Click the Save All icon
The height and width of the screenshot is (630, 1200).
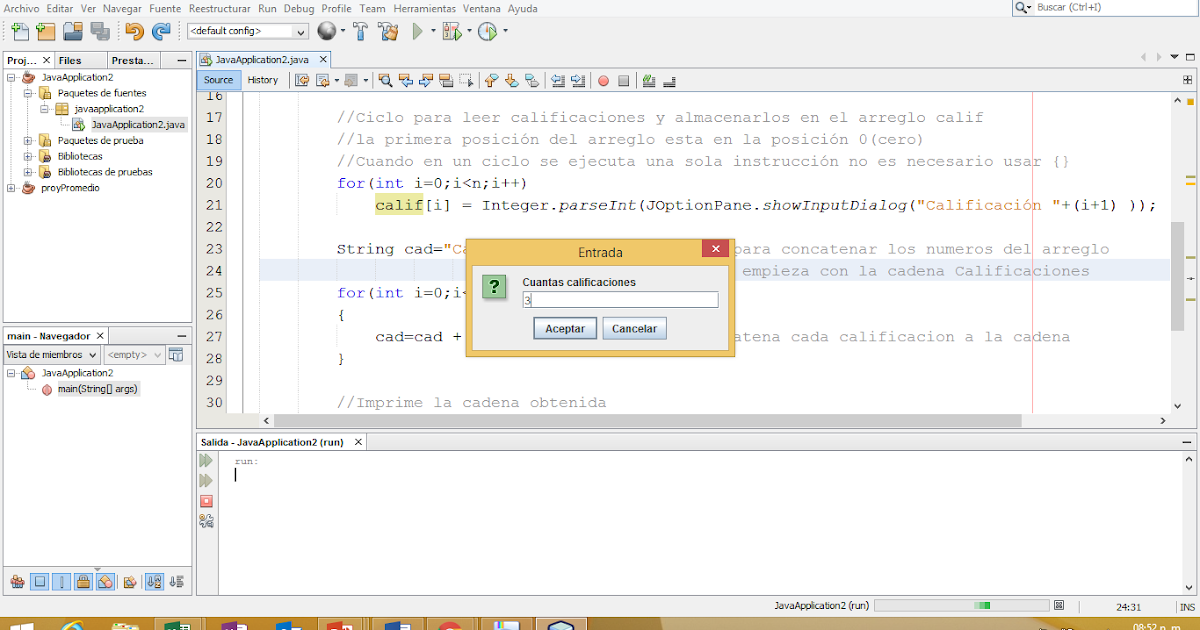102,31
